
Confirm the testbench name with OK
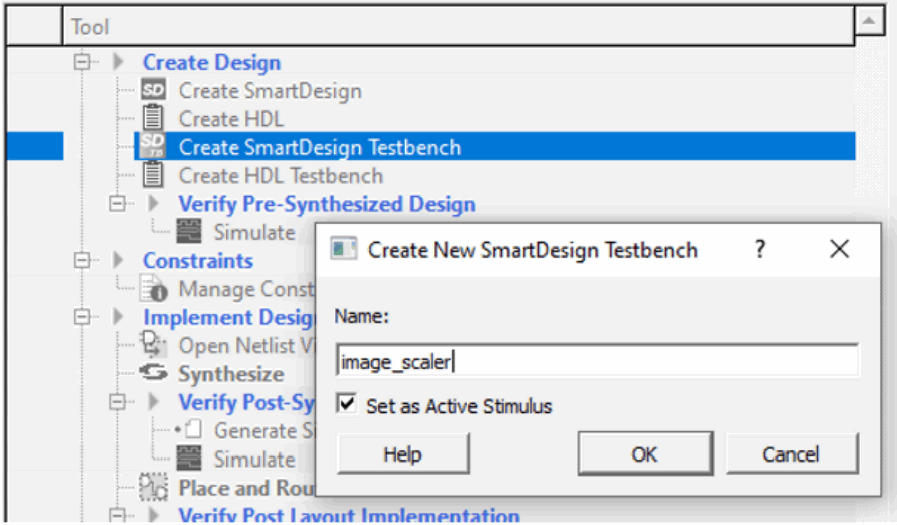[x=645, y=454]
